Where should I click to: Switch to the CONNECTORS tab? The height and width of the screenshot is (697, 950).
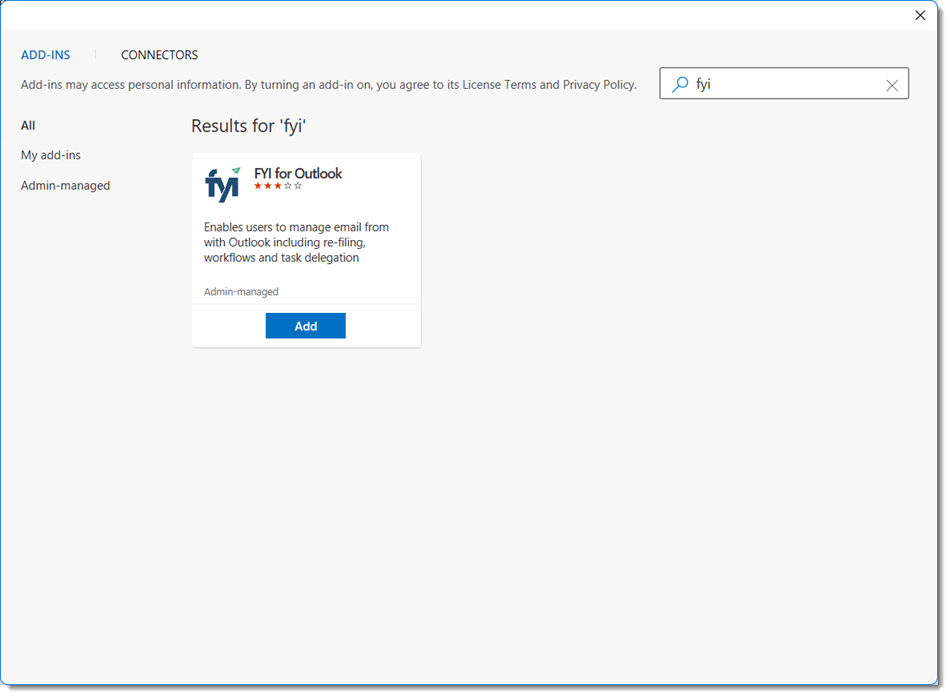tap(159, 55)
